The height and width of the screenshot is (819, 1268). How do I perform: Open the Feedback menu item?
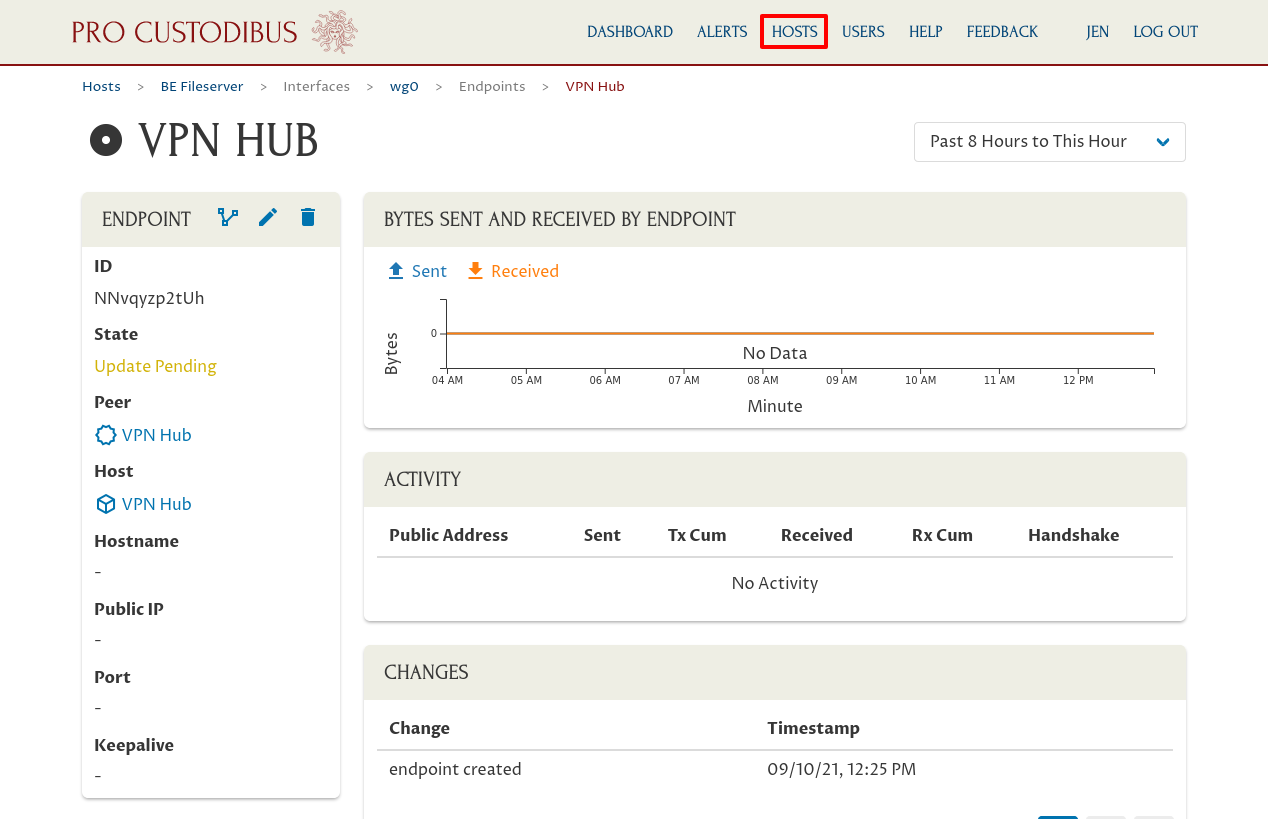1002,32
